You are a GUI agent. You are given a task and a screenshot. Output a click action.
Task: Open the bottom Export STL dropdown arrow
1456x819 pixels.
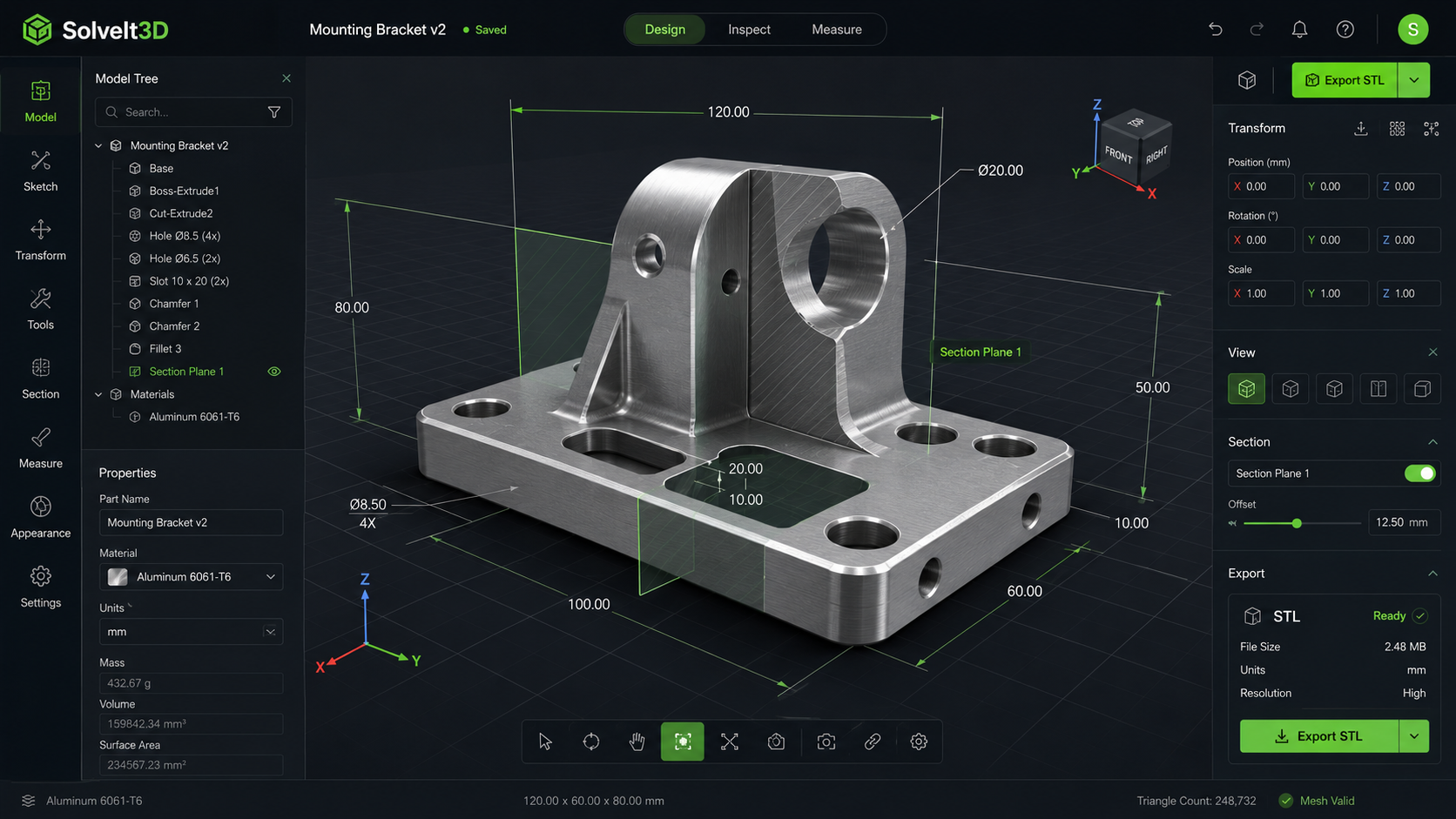point(1414,736)
